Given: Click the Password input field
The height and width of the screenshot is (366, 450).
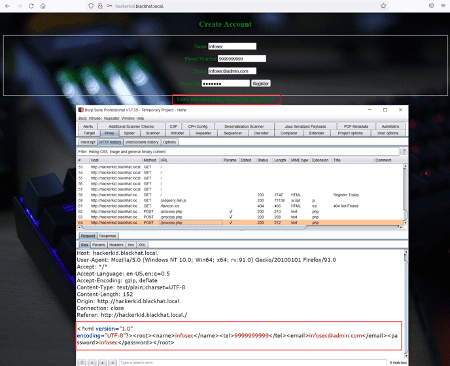Looking at the screenshot, I should 226,83.
